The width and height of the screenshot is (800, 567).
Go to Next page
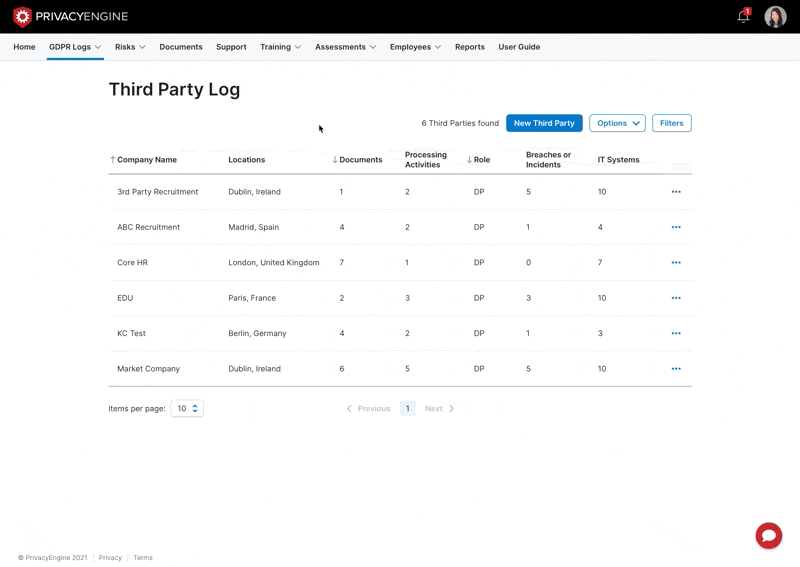coord(439,408)
